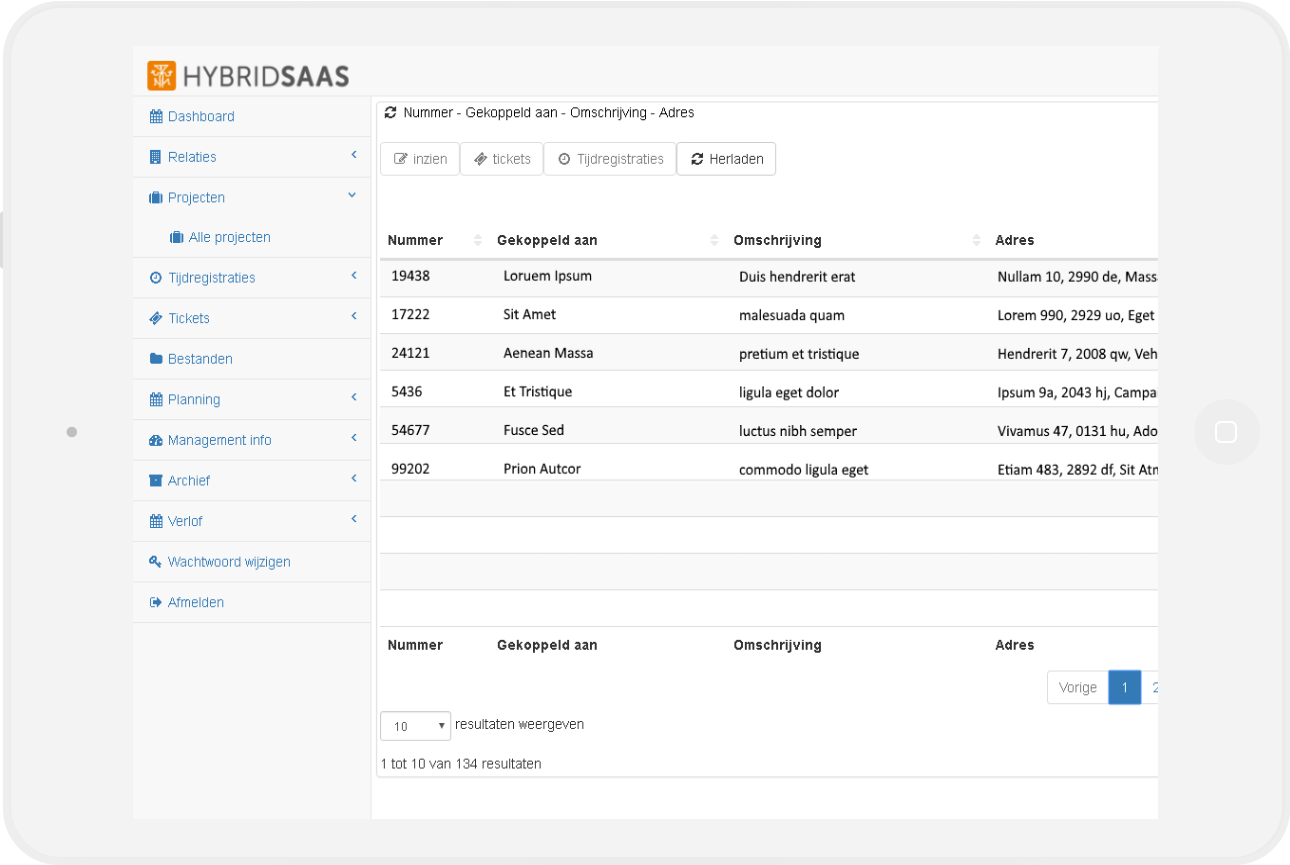Open Alle projecten submenu item

coord(229,238)
